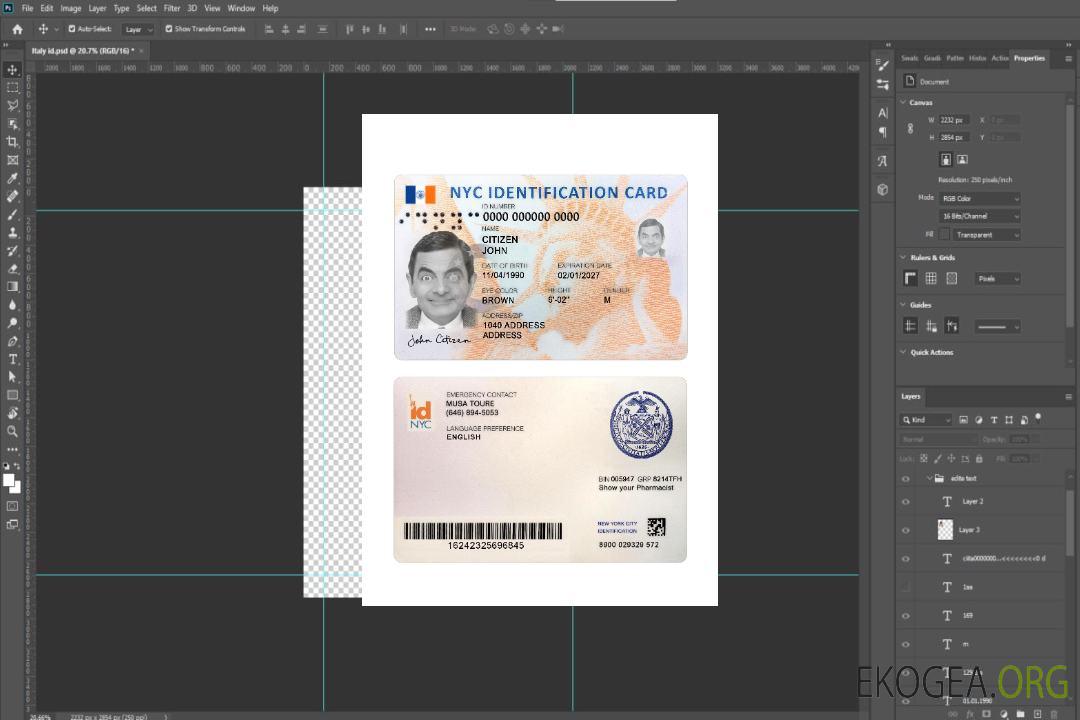Open the Kind layer filter dropdown
This screenshot has height=720, width=1080.
(926, 420)
